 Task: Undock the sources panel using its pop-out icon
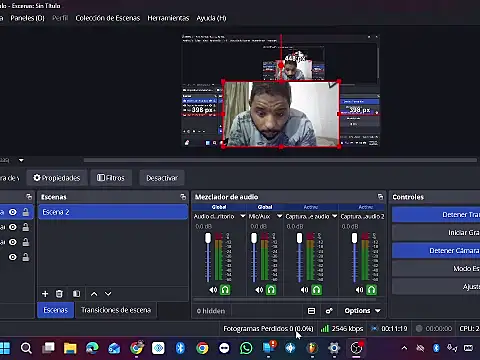click(x=29, y=197)
